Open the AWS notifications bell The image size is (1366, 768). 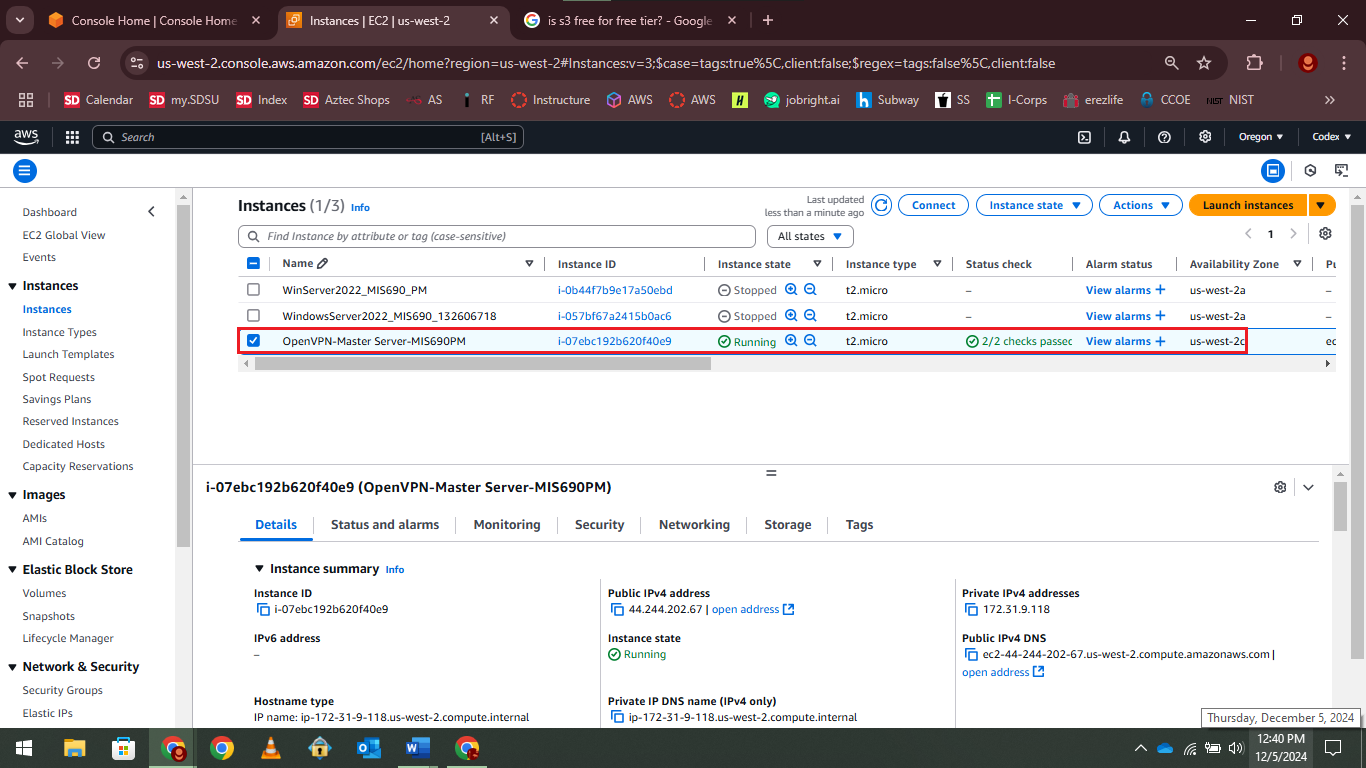1124,137
